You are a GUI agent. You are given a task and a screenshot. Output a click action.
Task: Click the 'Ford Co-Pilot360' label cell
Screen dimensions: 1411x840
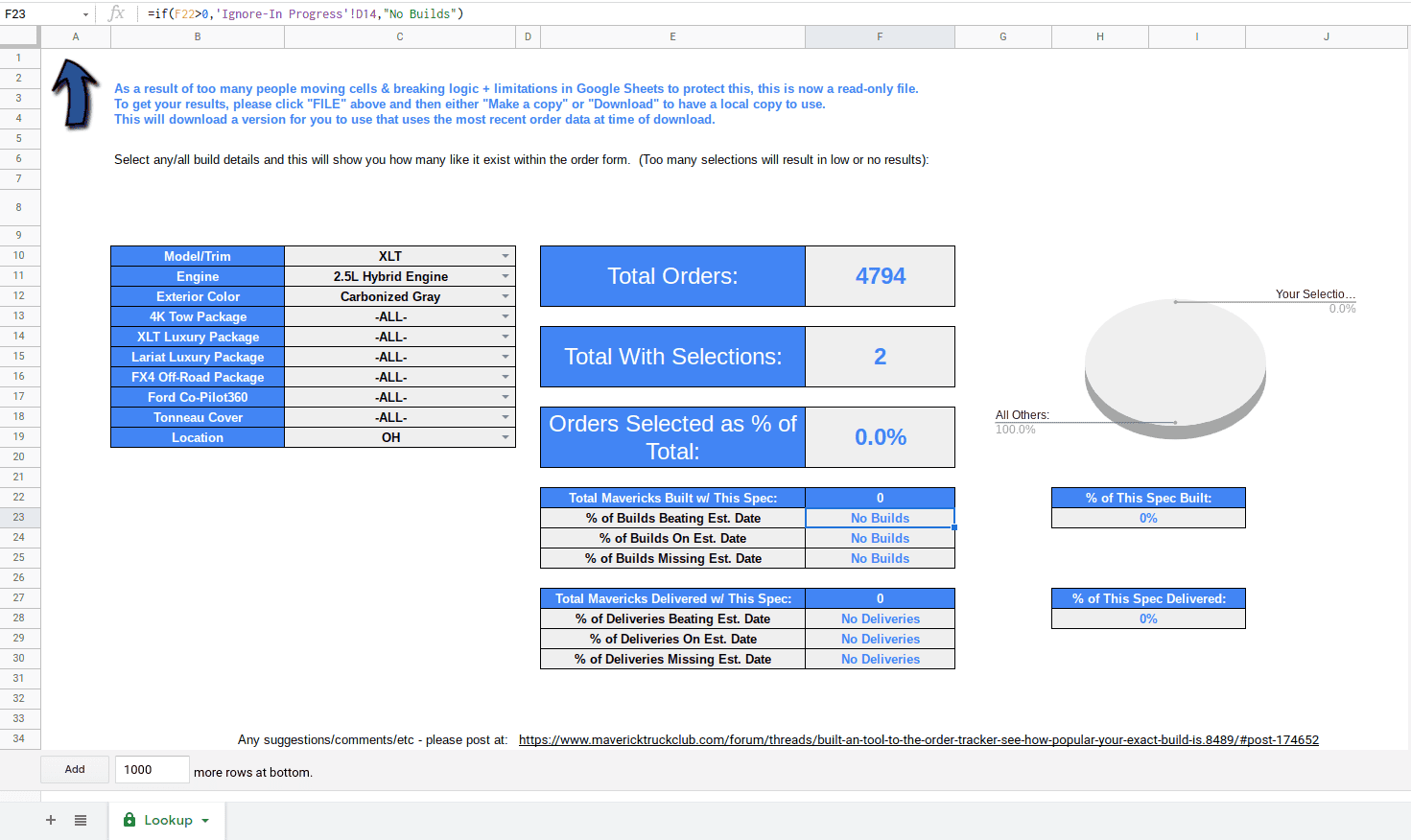click(x=198, y=397)
